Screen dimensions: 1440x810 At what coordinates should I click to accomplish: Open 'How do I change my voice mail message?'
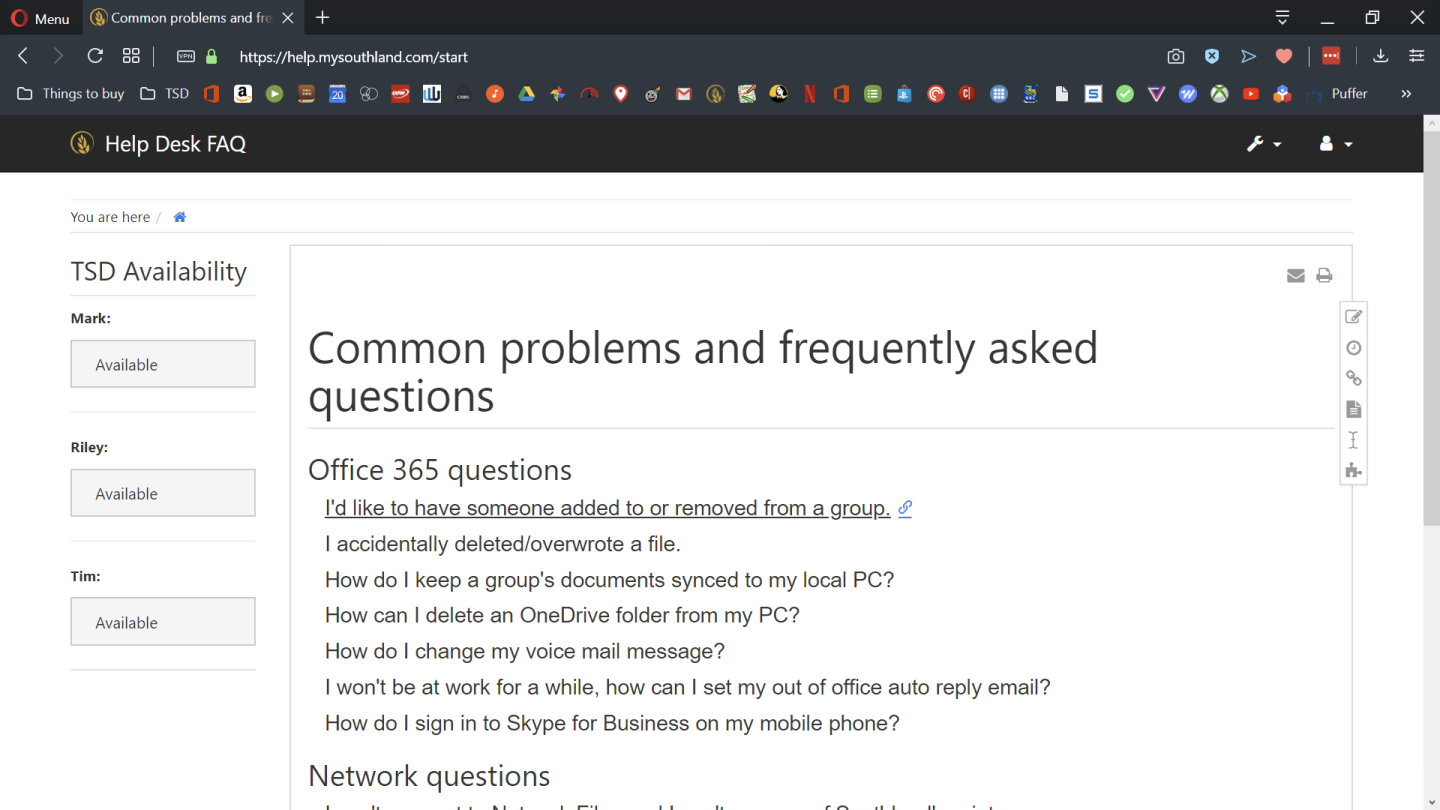click(x=524, y=651)
